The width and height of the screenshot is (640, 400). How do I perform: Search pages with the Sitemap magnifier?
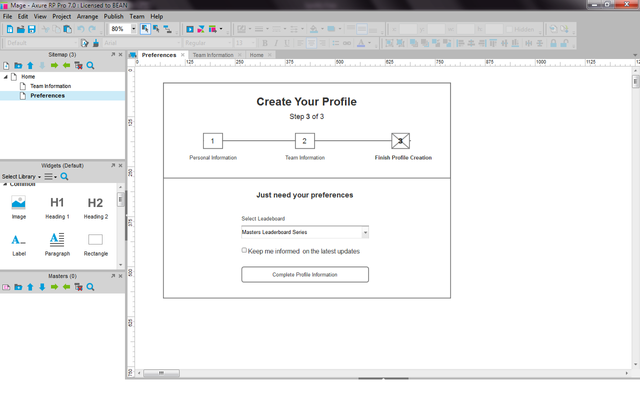coord(91,66)
